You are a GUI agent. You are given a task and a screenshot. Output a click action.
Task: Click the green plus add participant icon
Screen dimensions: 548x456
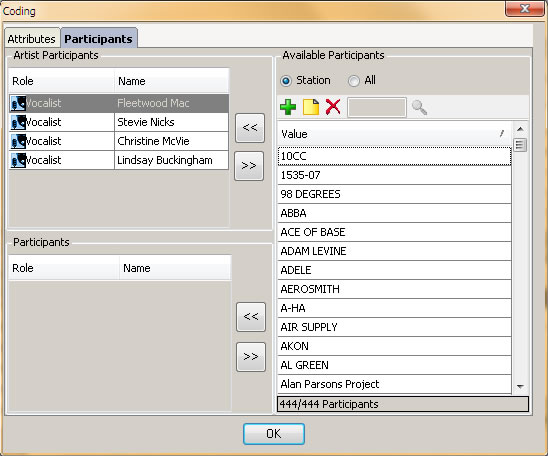point(288,107)
